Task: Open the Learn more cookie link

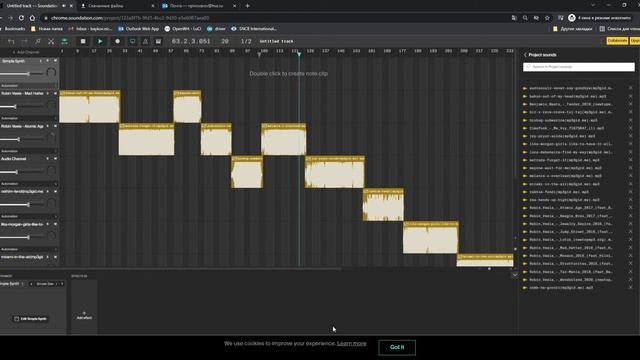Action: coord(351,344)
